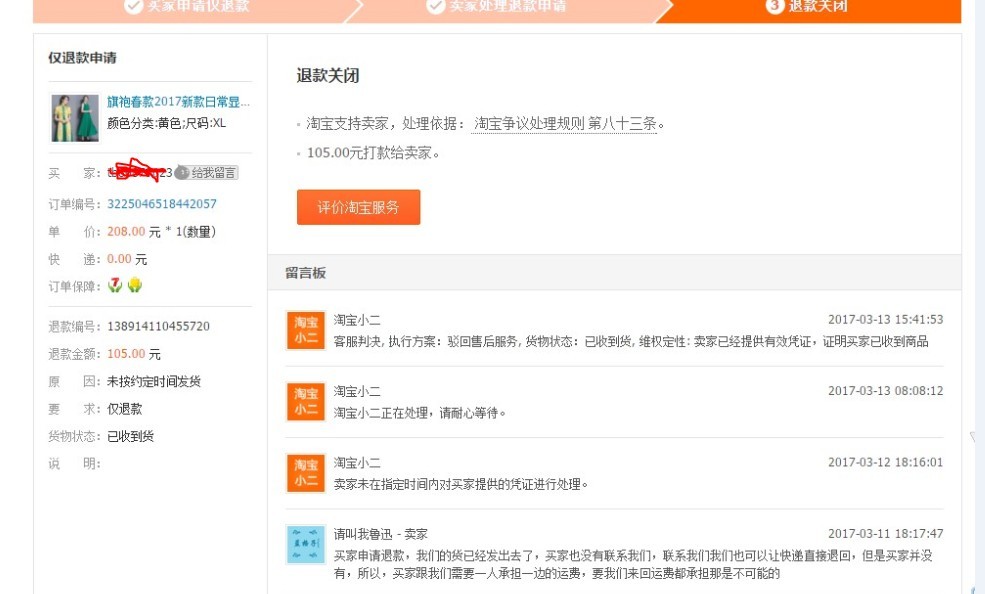Open 淘宝争议处理规则 第八十三条 rule link
The image size is (985, 594).
point(565,124)
